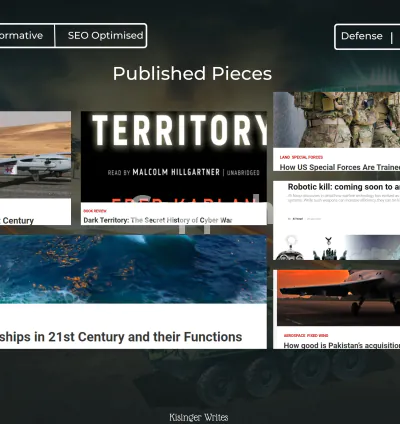Select the Defense category label
This screenshot has height=424, width=400.
tap(362, 36)
